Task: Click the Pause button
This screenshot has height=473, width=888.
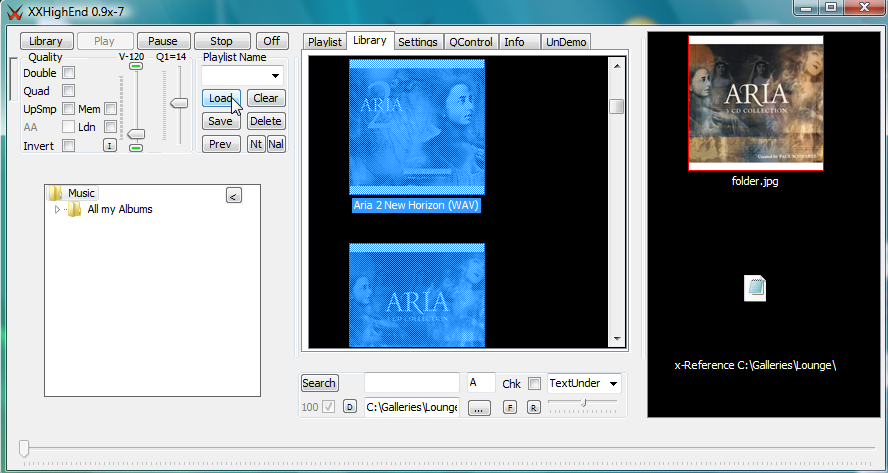Action: (163, 41)
